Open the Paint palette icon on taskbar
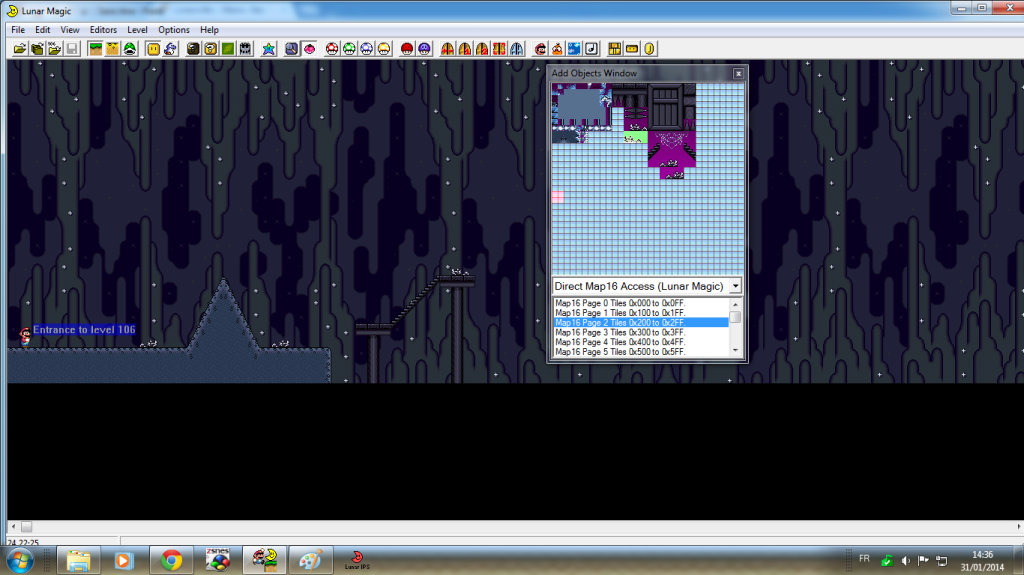 (x=310, y=561)
